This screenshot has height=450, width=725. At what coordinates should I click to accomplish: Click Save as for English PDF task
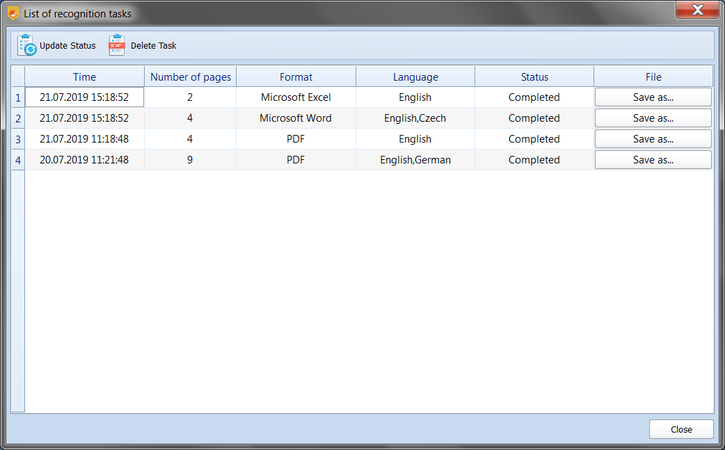point(653,139)
